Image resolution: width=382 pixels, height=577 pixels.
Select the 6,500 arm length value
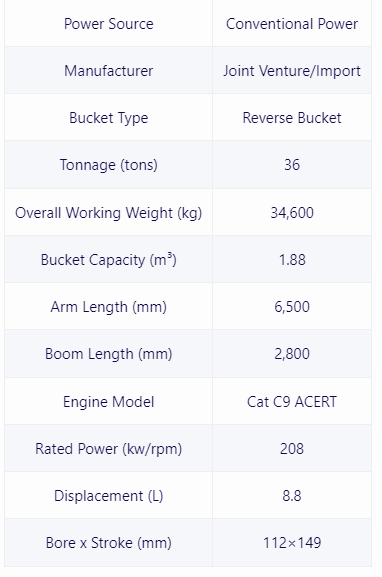pyautogui.click(x=292, y=307)
